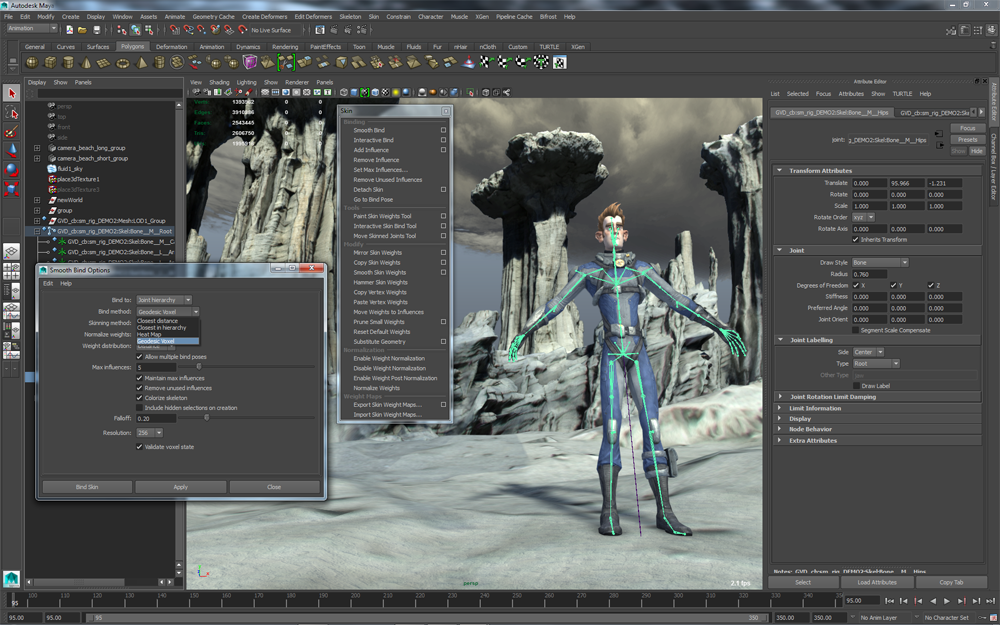Viewport: 1000px width, 625px height.
Task: Enable Include hidden selections on creation
Action: [140, 408]
